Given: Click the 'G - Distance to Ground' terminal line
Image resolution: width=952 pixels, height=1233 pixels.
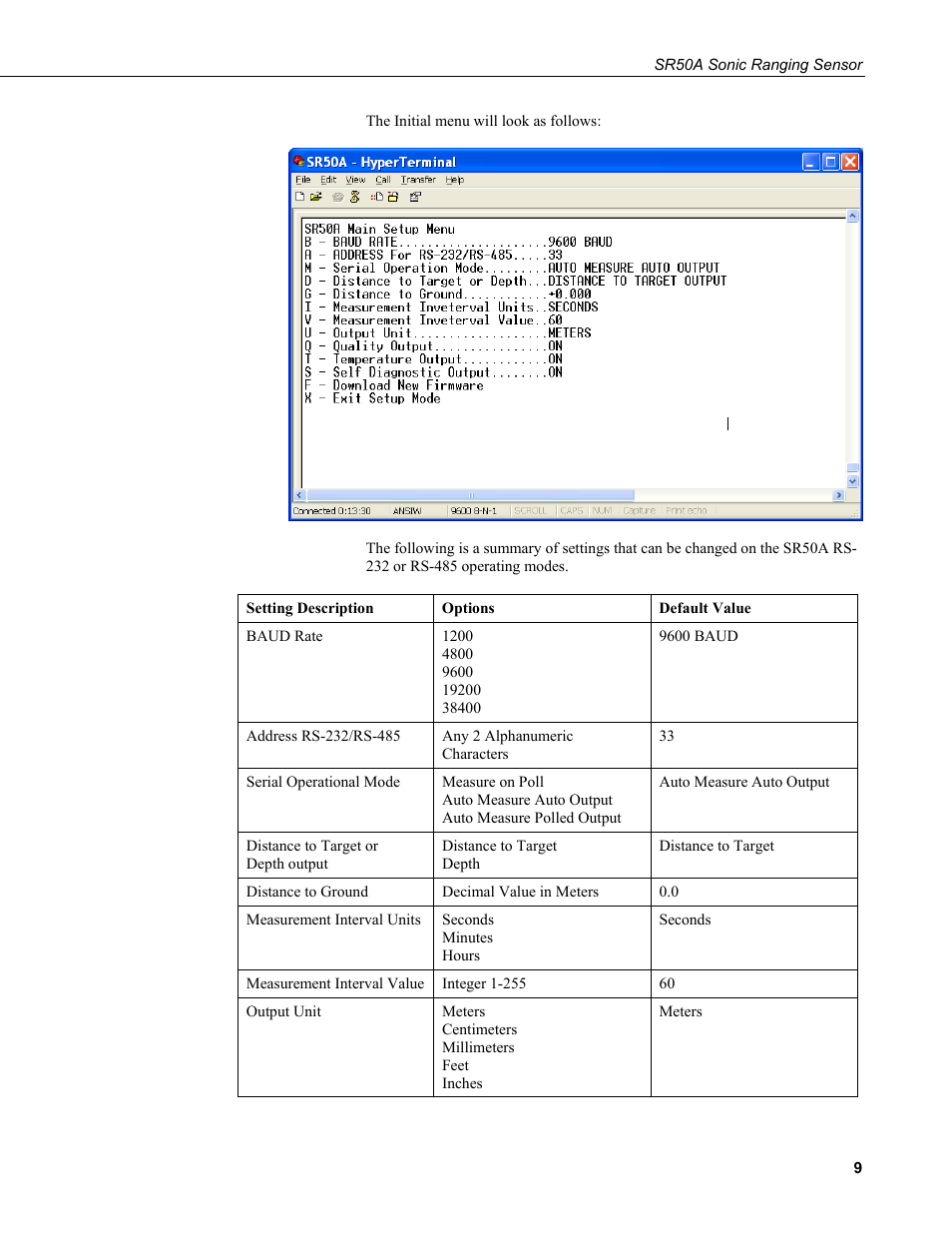Looking at the screenshot, I should tap(448, 295).
